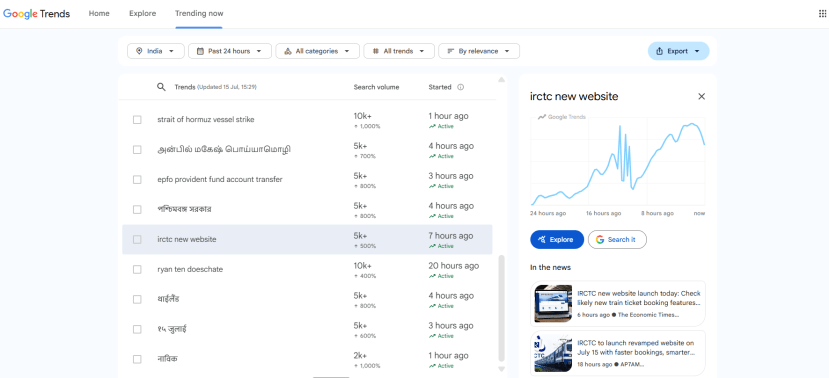
Task: Open the India location dropdown
Action: click(x=155, y=51)
